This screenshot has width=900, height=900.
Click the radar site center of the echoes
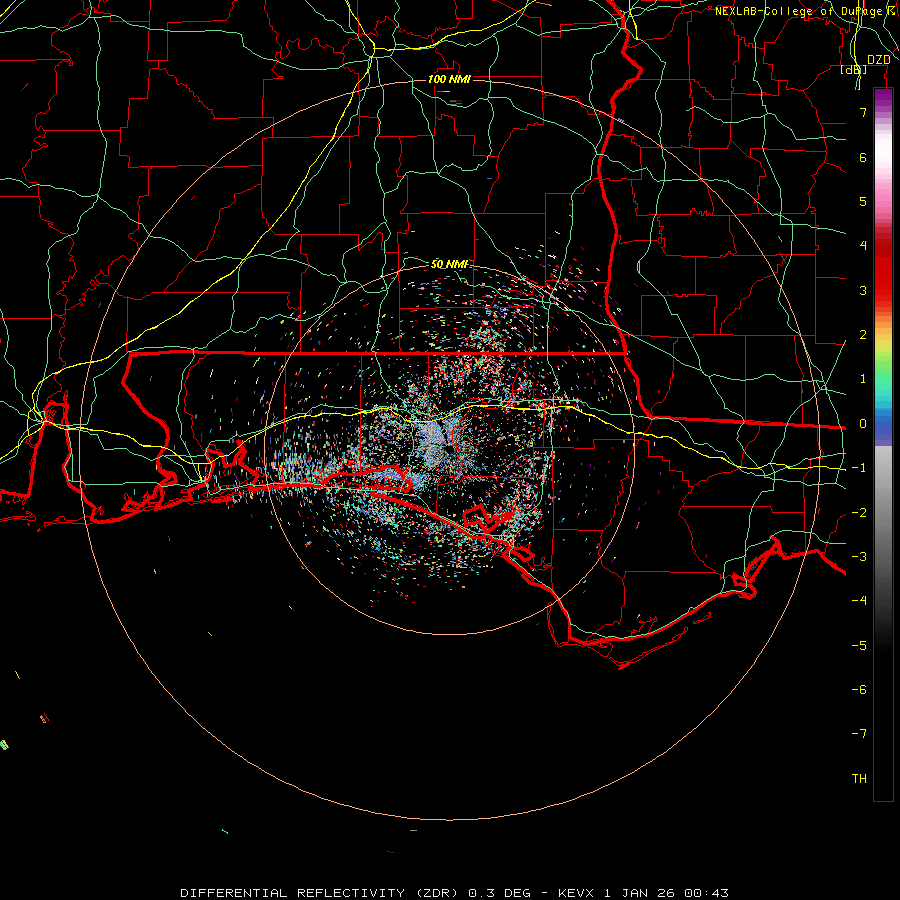[449, 449]
